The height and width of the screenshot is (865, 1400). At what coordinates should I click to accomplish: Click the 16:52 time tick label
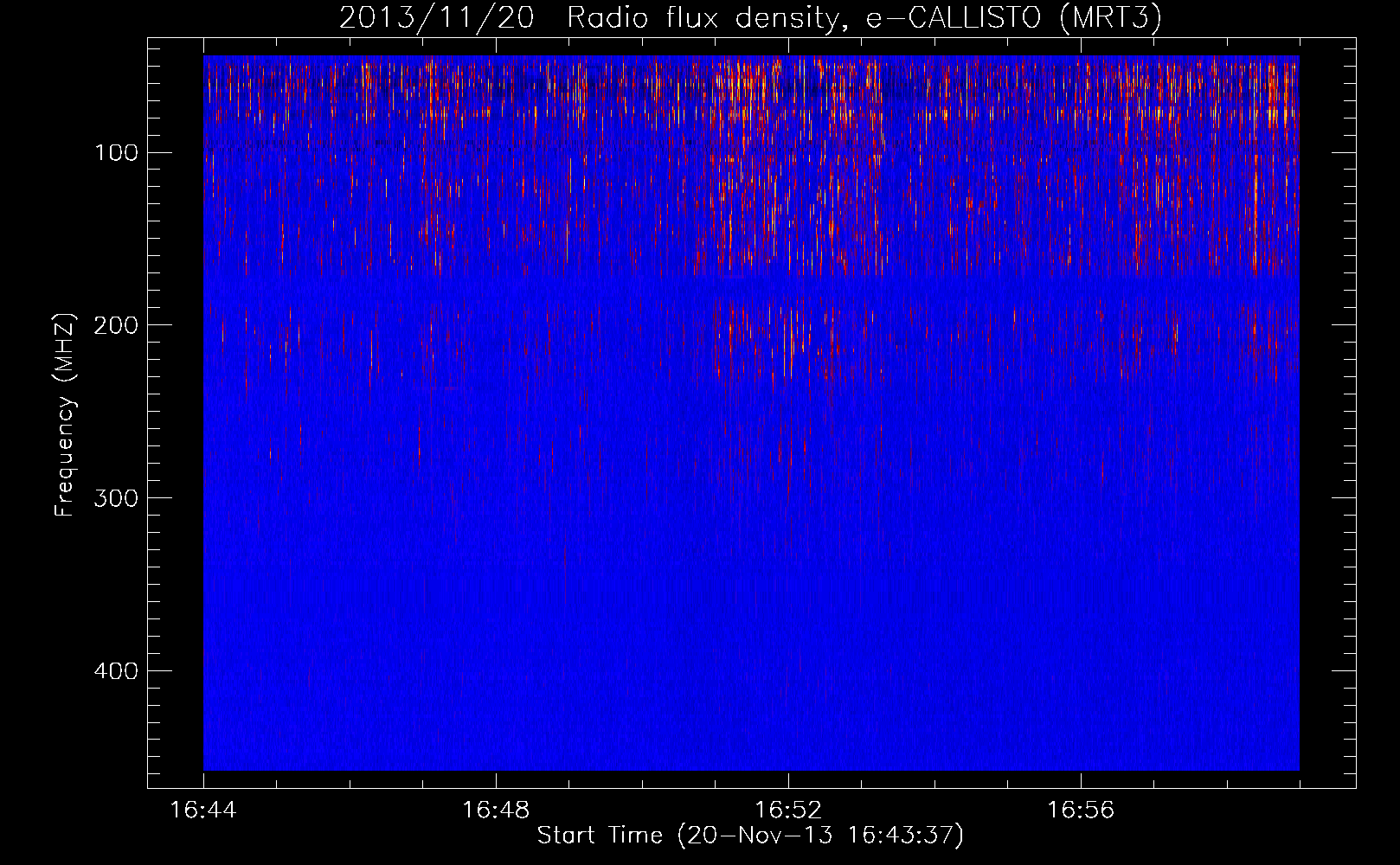[x=788, y=811]
